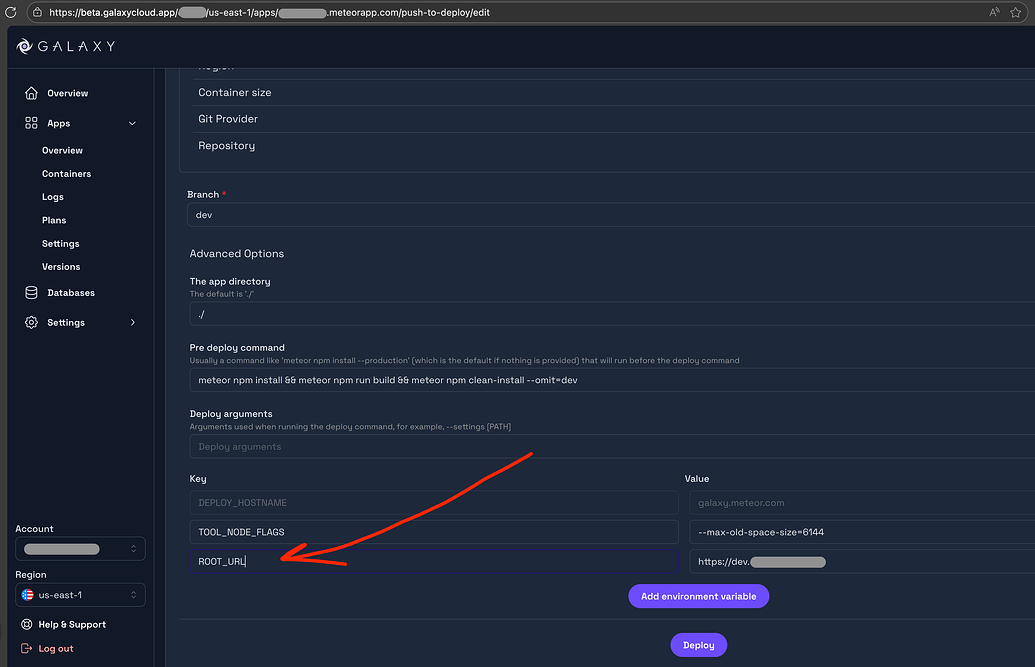Click the US flag icon in Region selector
Viewport: 1035px width, 667px height.
(x=26, y=594)
